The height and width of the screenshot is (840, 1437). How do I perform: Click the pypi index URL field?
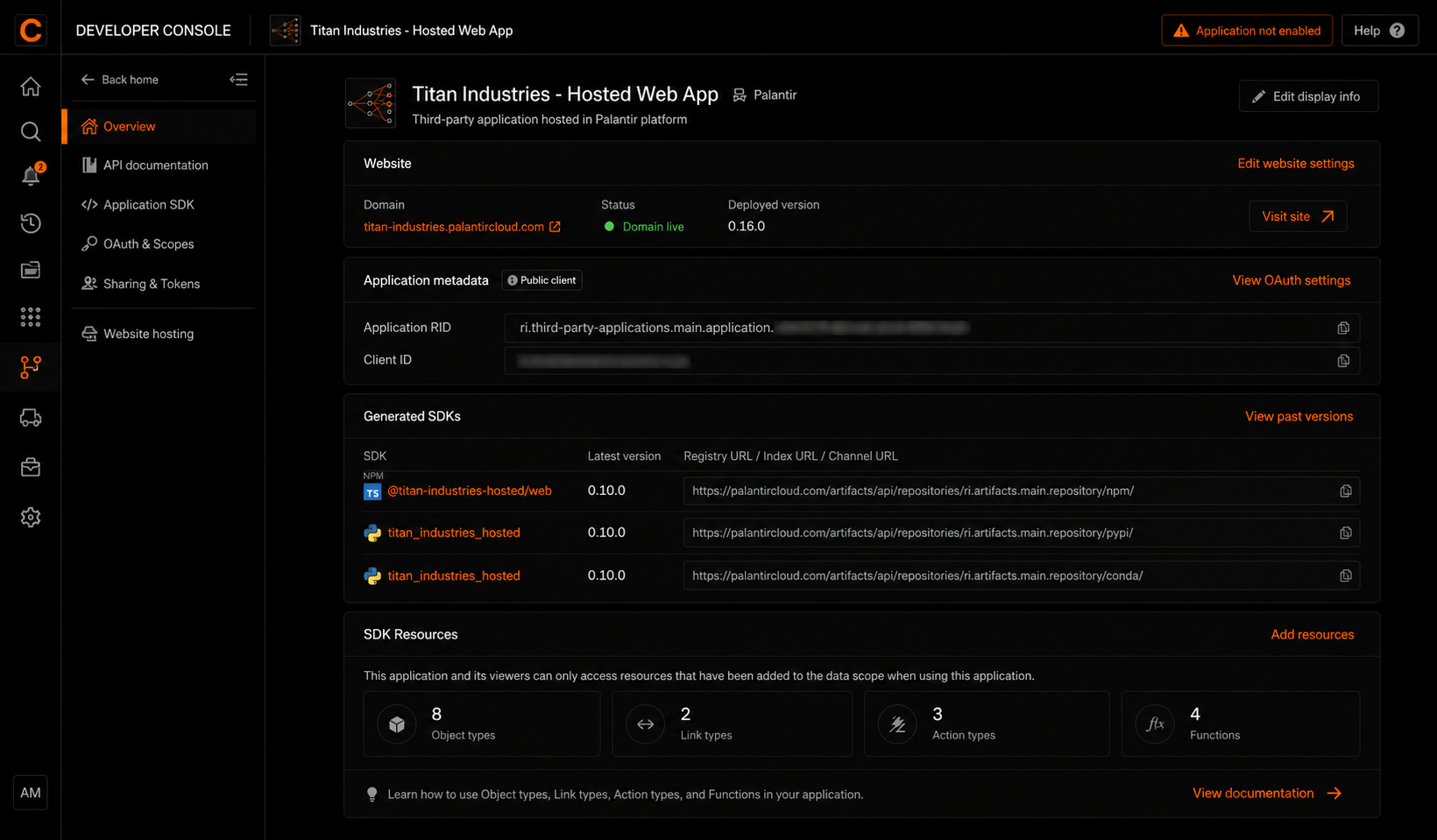tap(1022, 533)
